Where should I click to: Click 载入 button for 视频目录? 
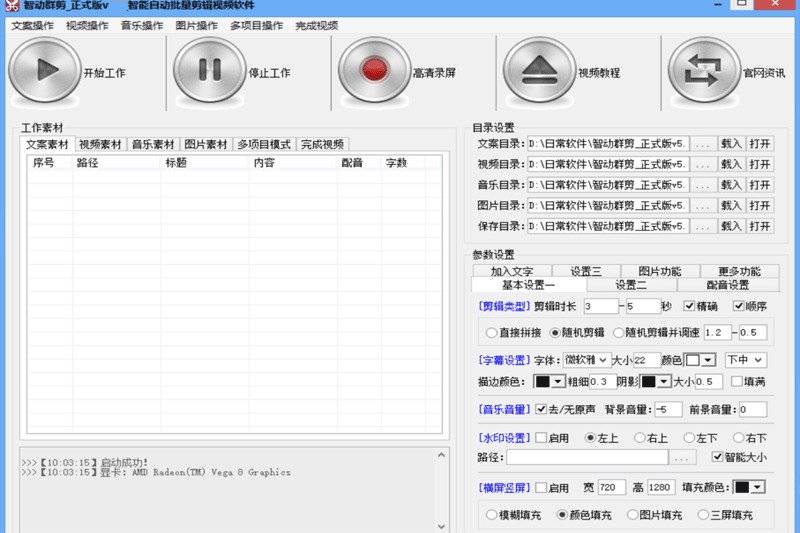tap(732, 164)
